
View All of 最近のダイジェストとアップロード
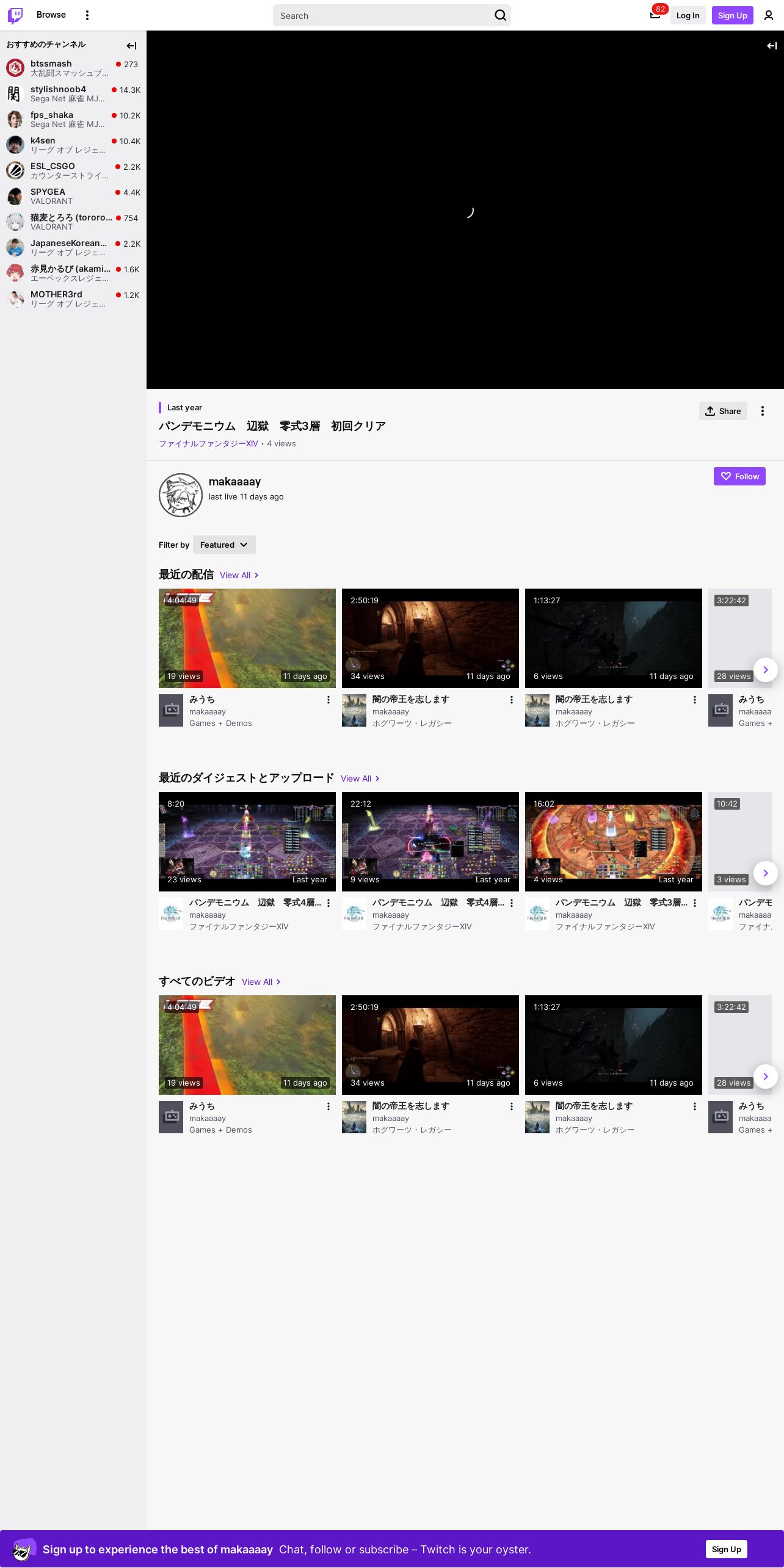click(x=360, y=779)
